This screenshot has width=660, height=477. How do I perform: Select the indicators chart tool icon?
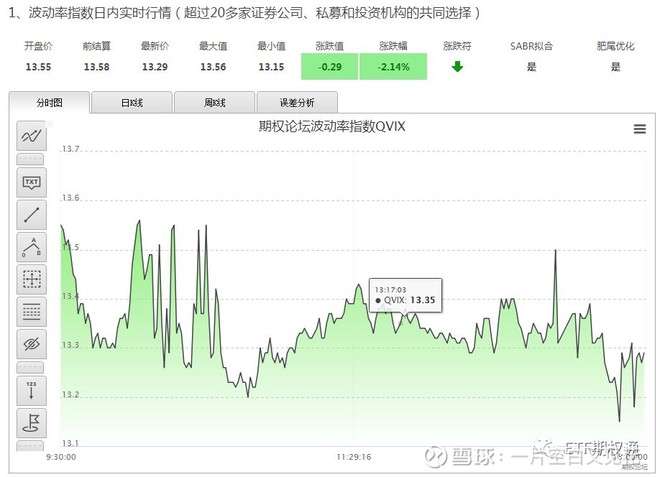point(32,136)
